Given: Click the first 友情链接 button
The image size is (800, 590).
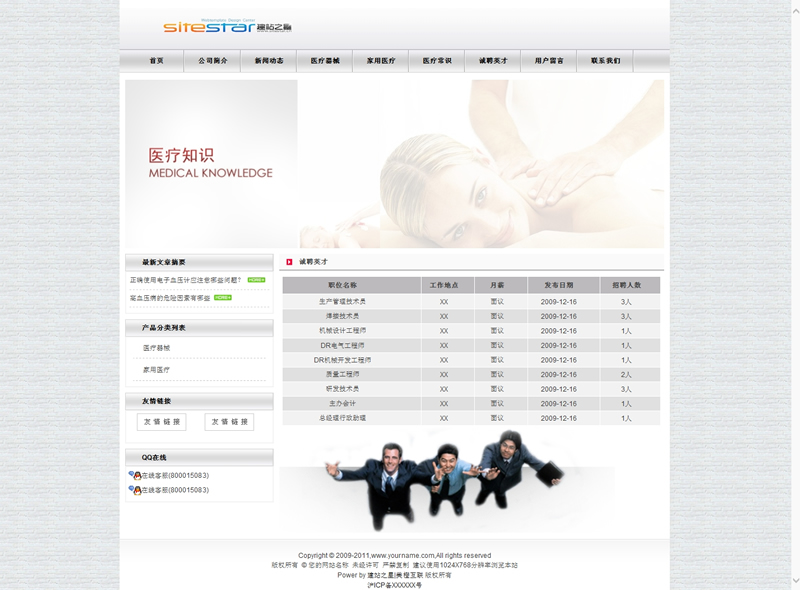Looking at the screenshot, I should pyautogui.click(x=161, y=422).
